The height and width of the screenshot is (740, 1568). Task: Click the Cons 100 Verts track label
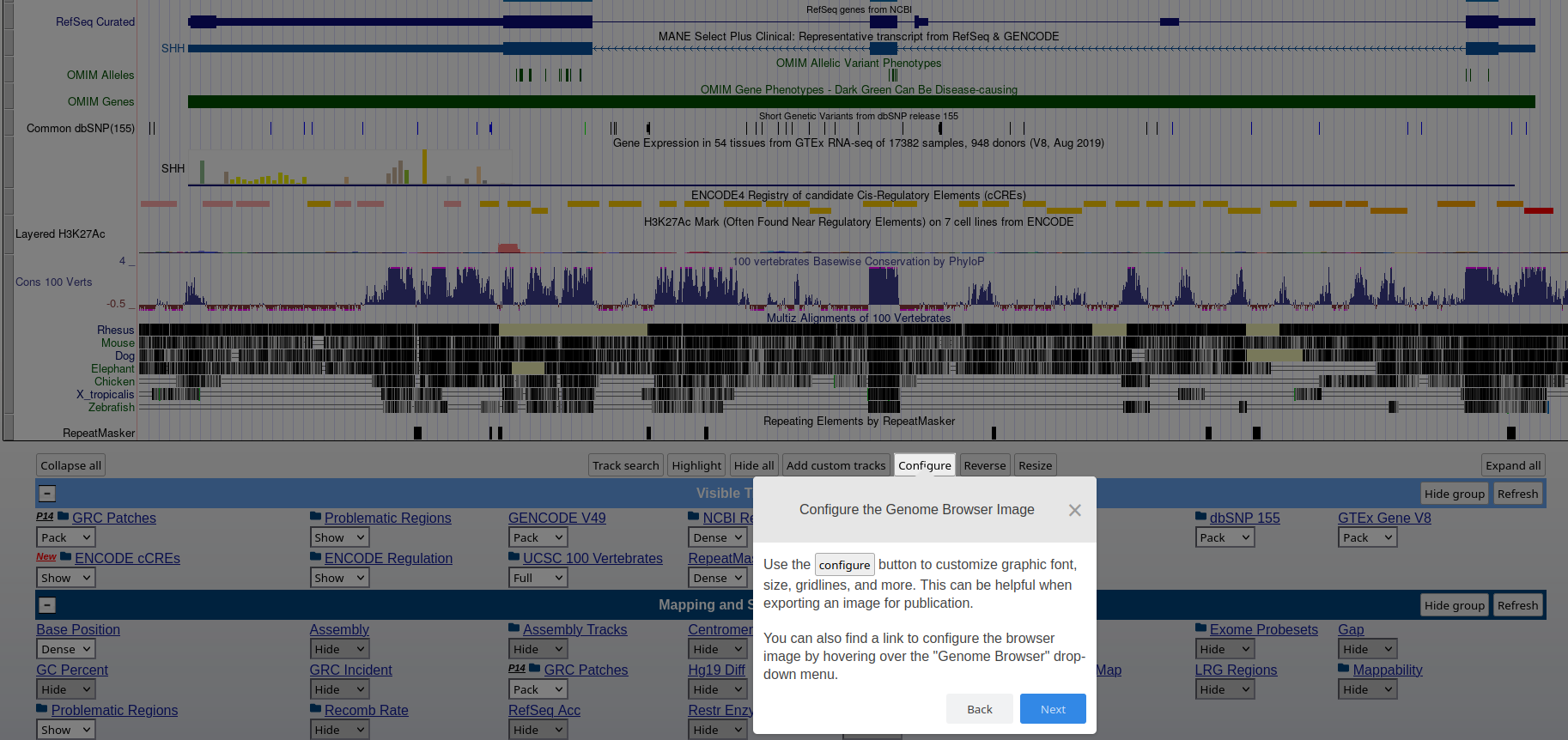[53, 282]
